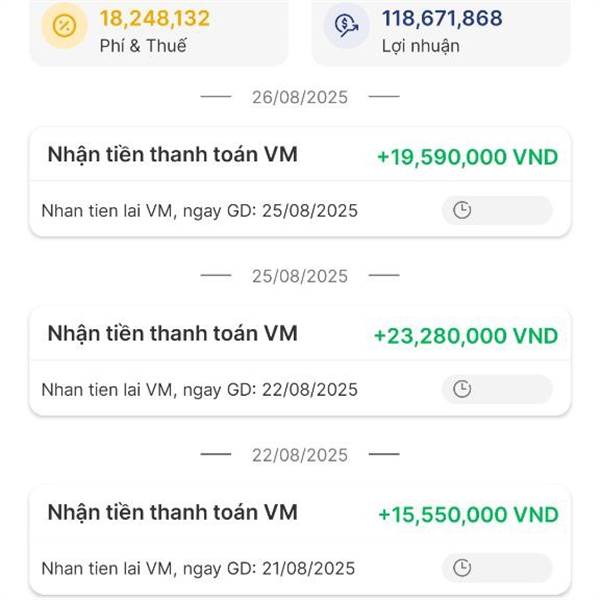This screenshot has height=600, width=600.
Task: Open the 118,671,868 Lợi nhuận card
Action: [x=441, y=33]
